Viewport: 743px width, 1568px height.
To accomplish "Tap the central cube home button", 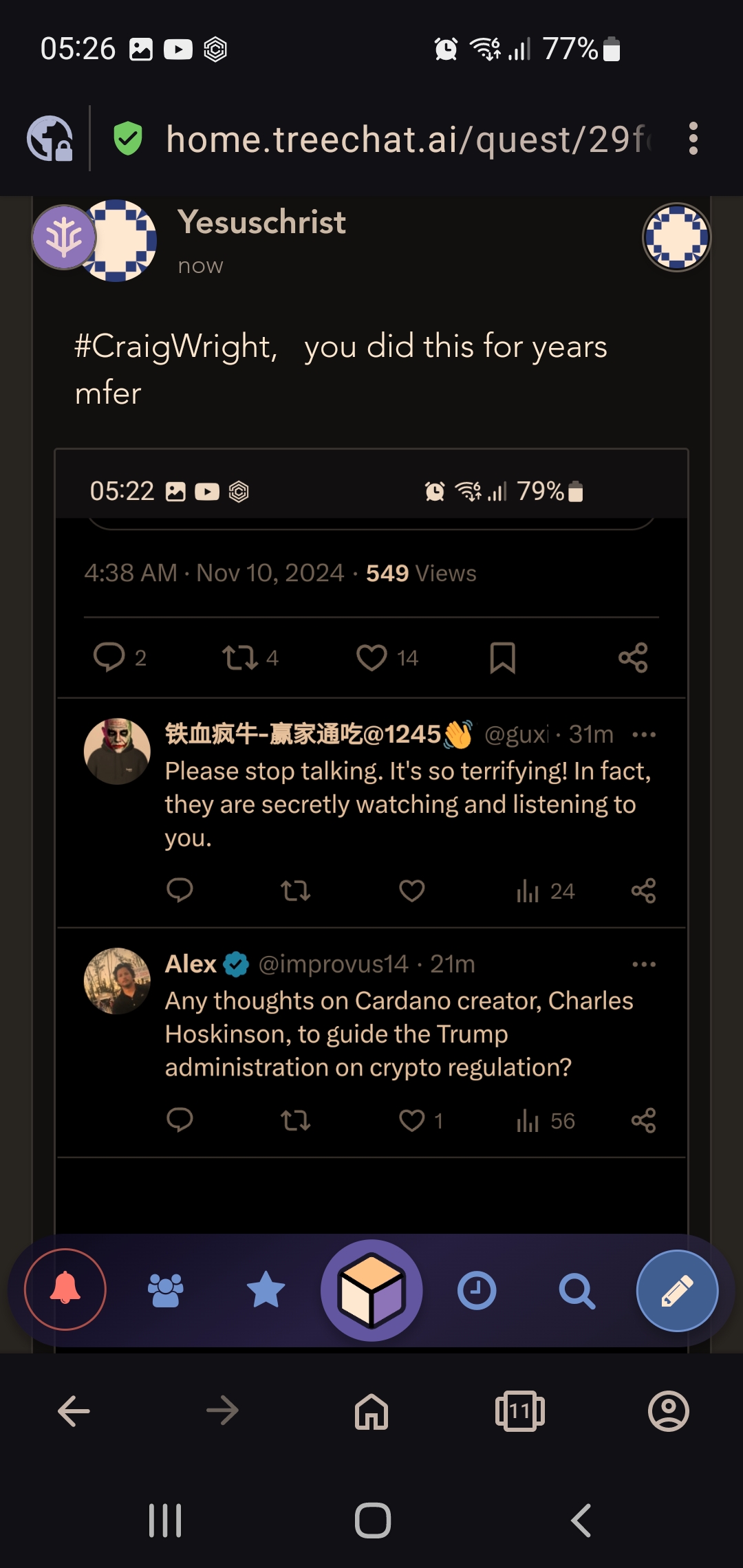I will click(x=371, y=1290).
